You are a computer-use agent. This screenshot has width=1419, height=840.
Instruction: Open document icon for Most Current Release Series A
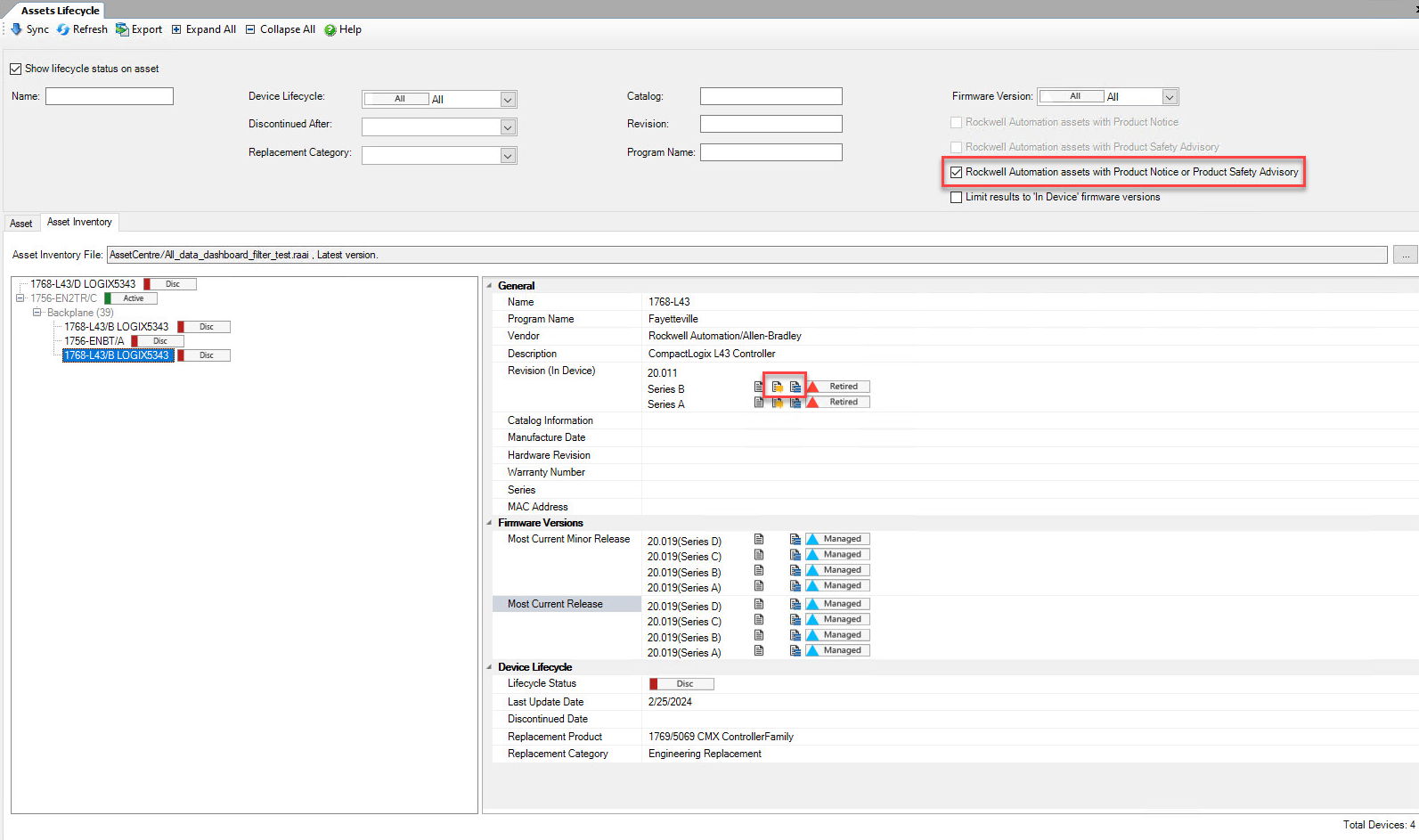pos(759,650)
